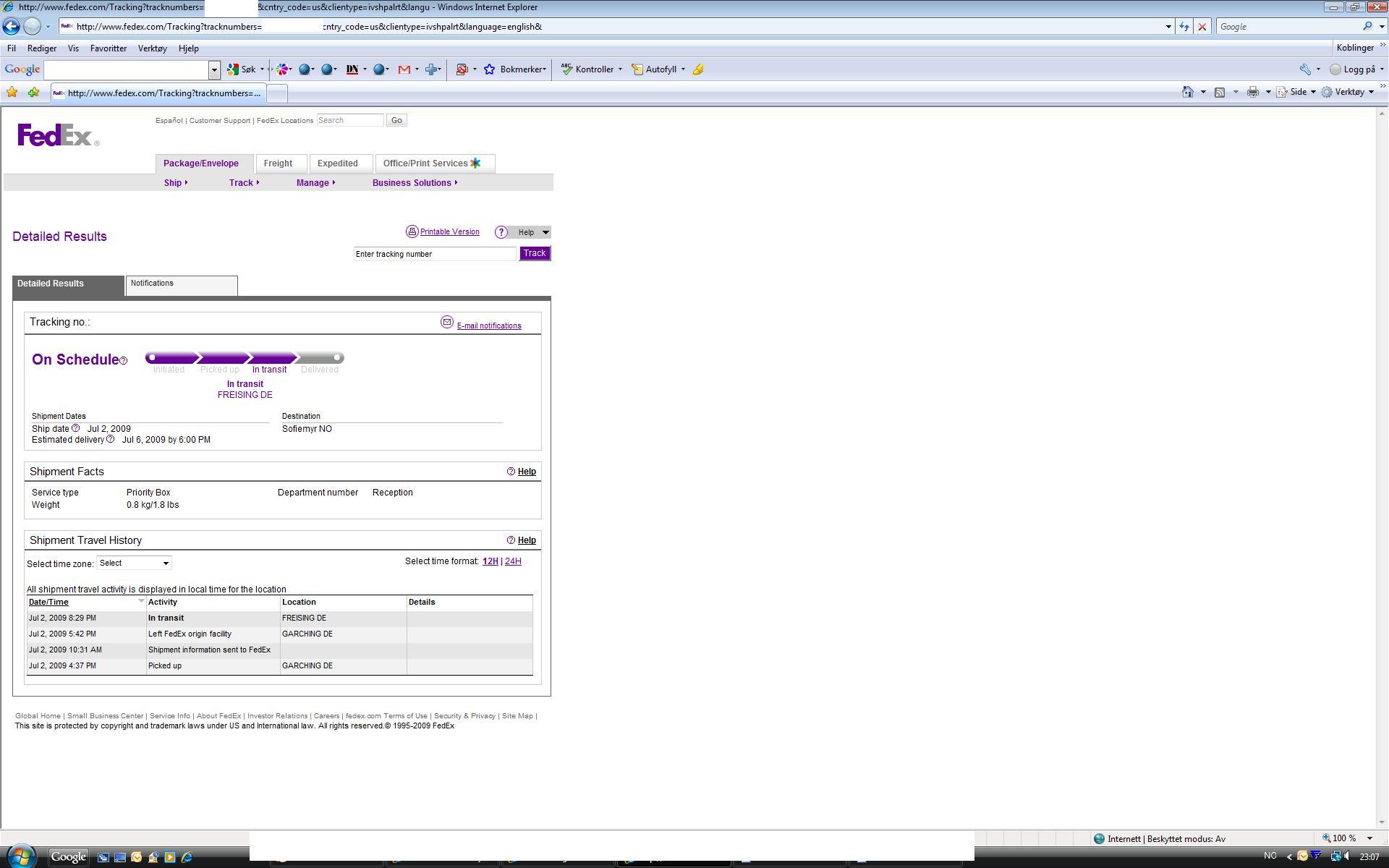
Task: Open the Hjelp menu
Action: (x=188, y=48)
